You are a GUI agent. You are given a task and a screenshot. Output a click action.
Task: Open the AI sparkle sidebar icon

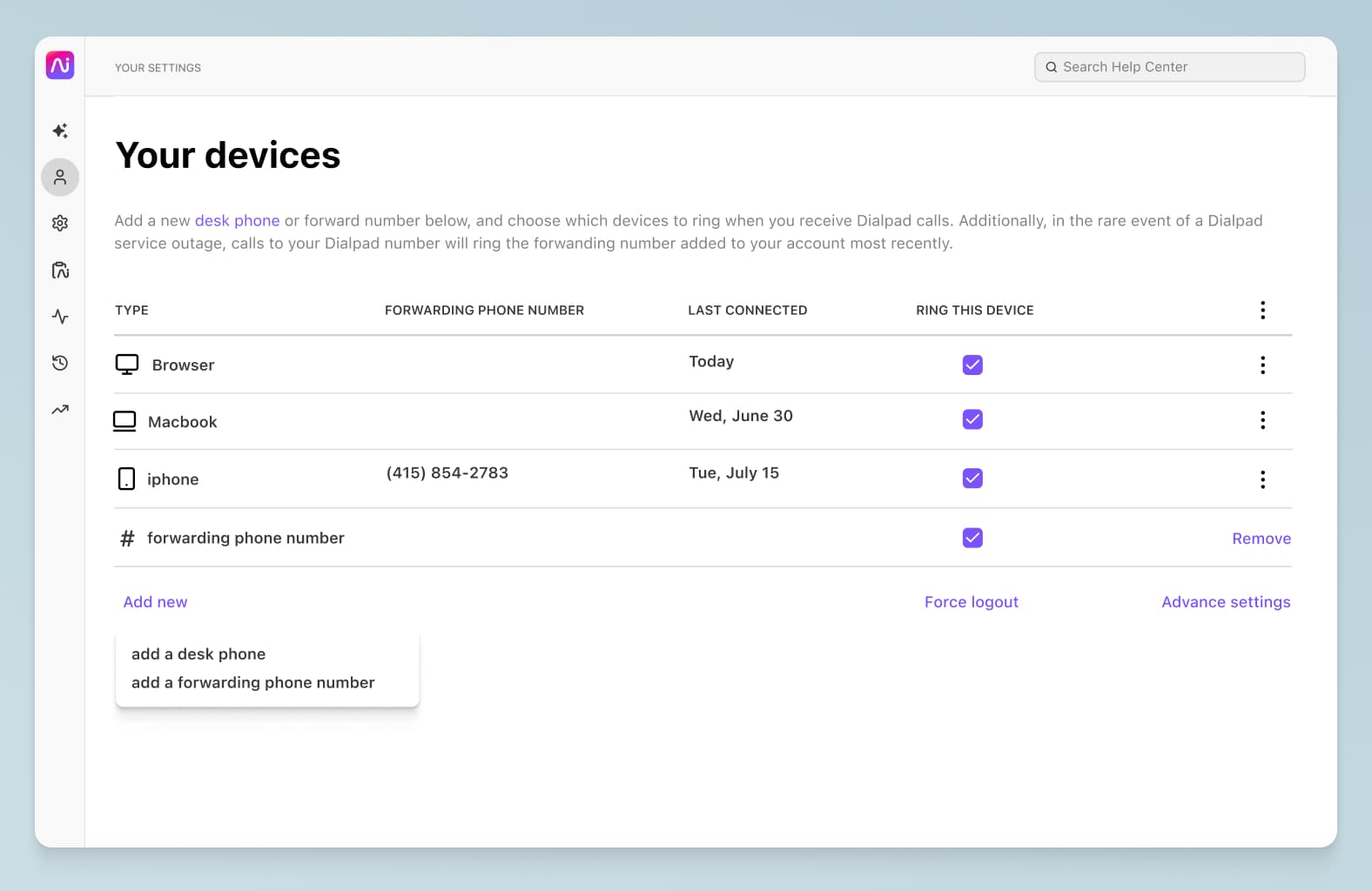point(60,131)
